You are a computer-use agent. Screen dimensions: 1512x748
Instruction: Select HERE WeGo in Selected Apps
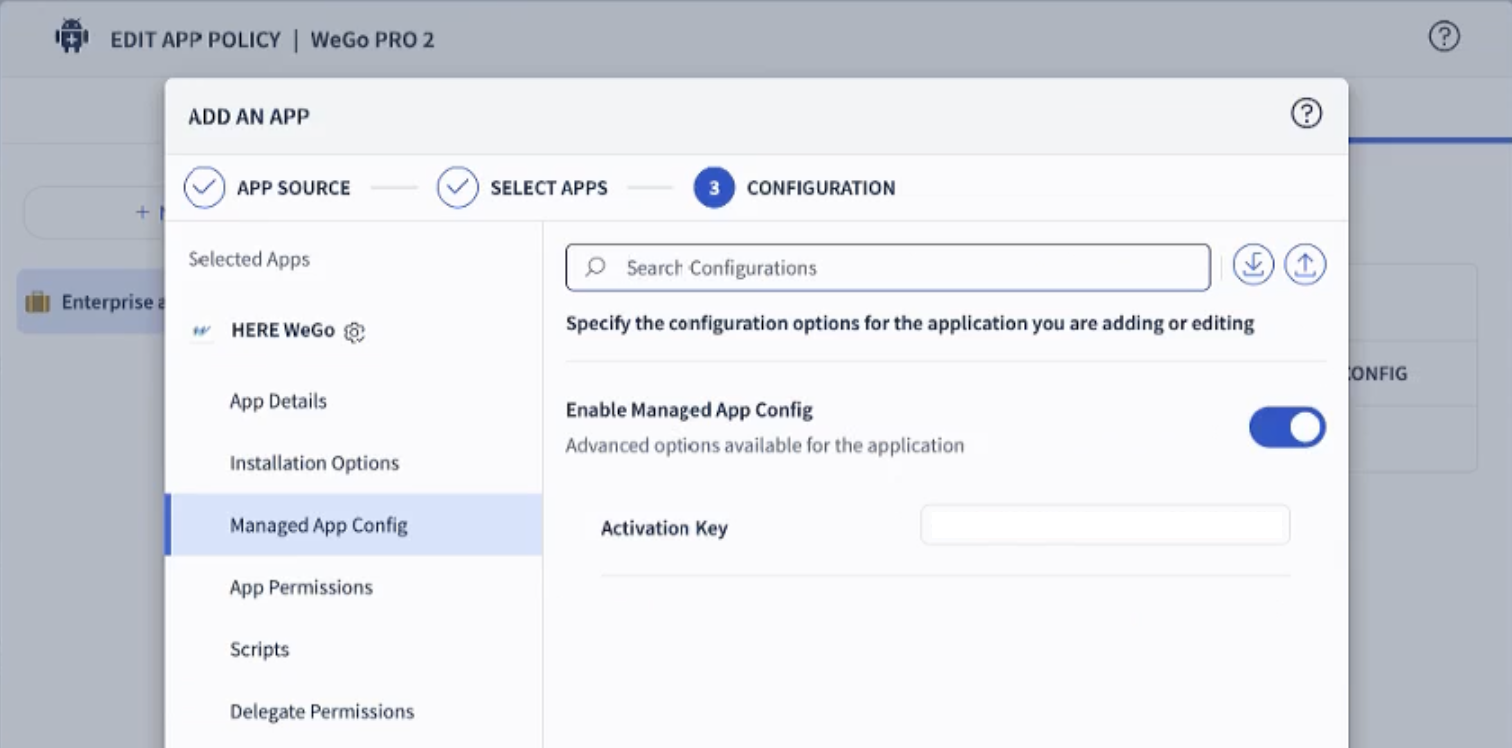[283, 330]
